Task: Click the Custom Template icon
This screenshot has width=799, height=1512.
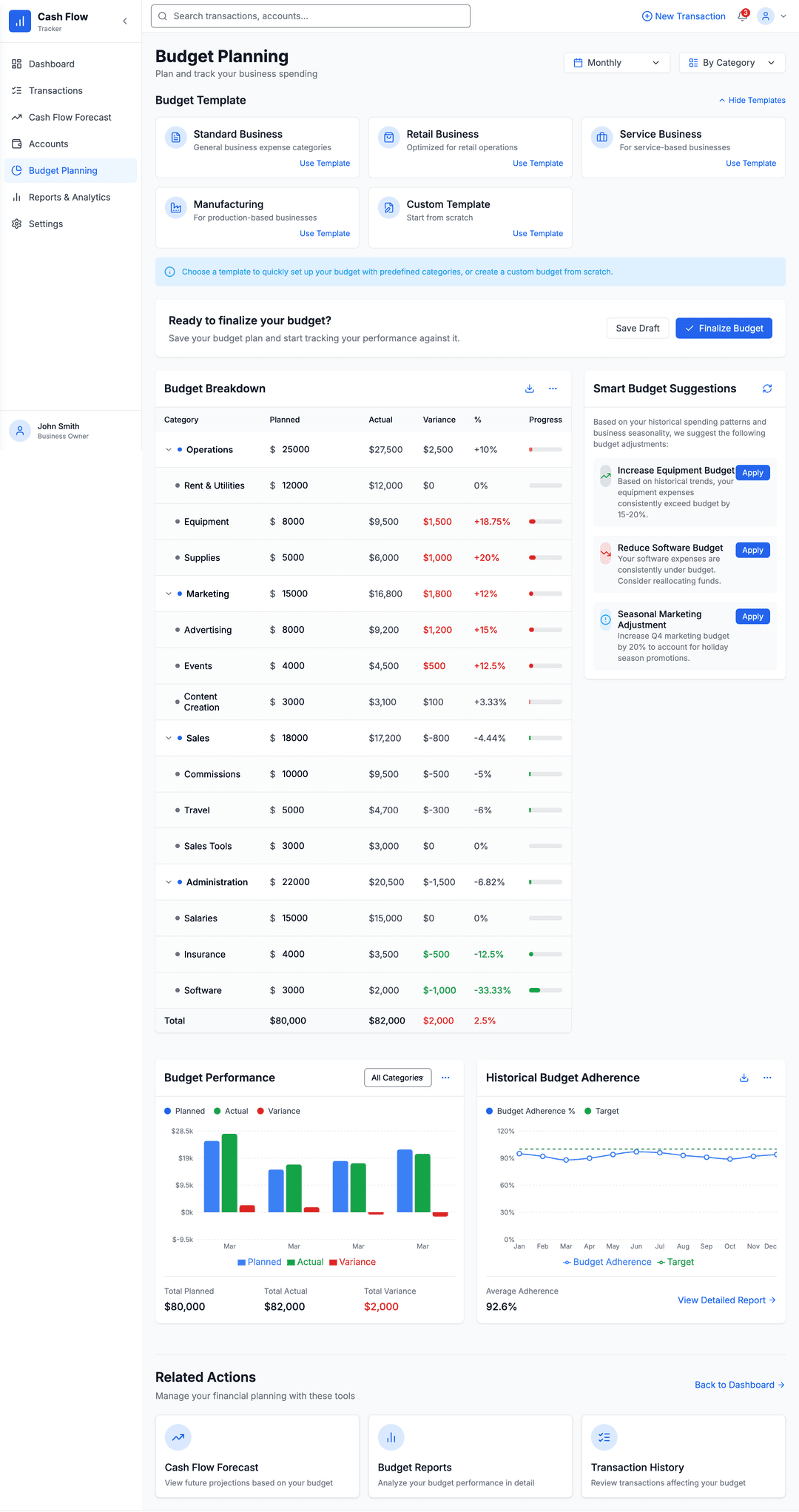Action: (x=389, y=208)
